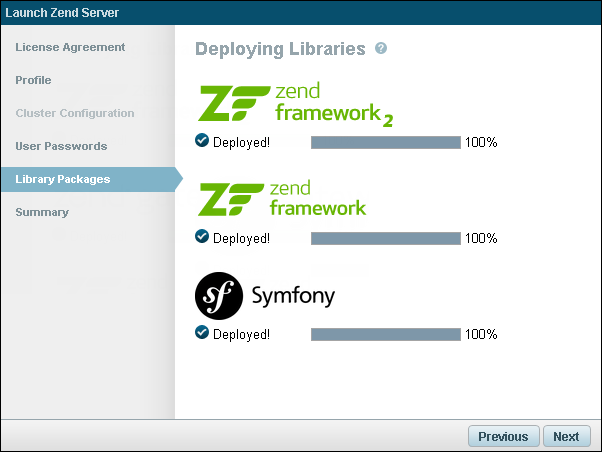
Task: Click the Zend Framework 2 progress bar
Action: (x=385, y=142)
